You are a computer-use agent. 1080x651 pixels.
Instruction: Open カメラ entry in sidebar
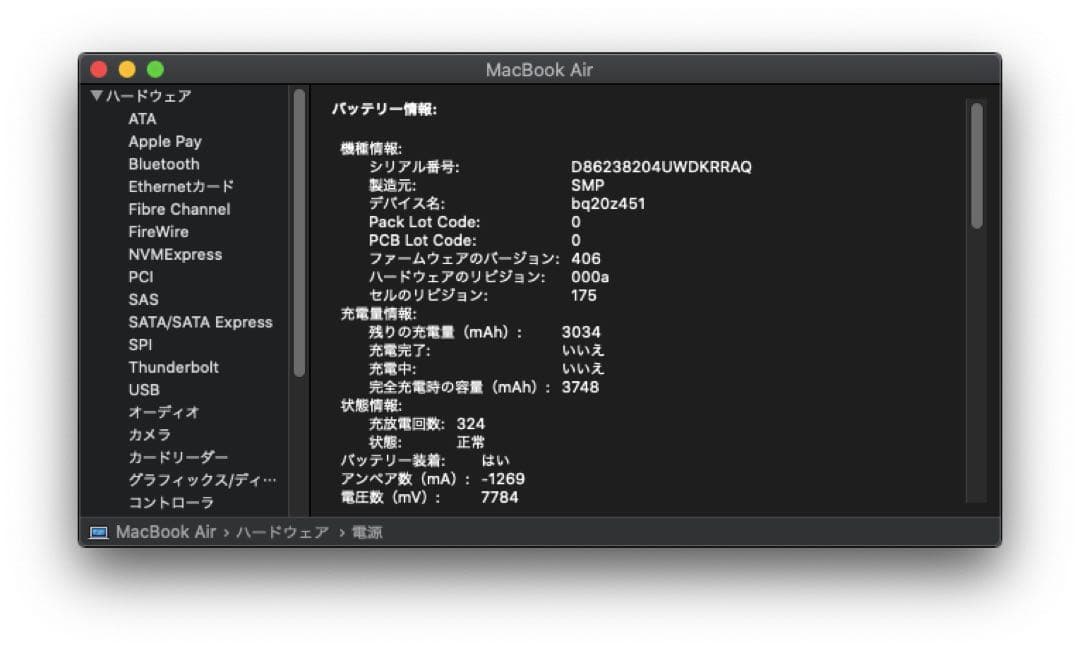click(149, 435)
